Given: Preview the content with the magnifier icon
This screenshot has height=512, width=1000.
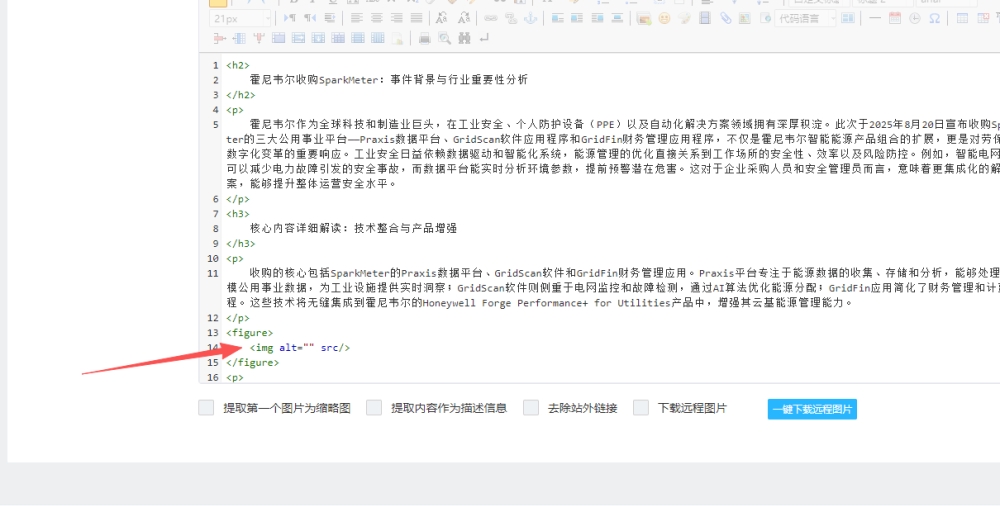Looking at the screenshot, I should [x=444, y=38].
